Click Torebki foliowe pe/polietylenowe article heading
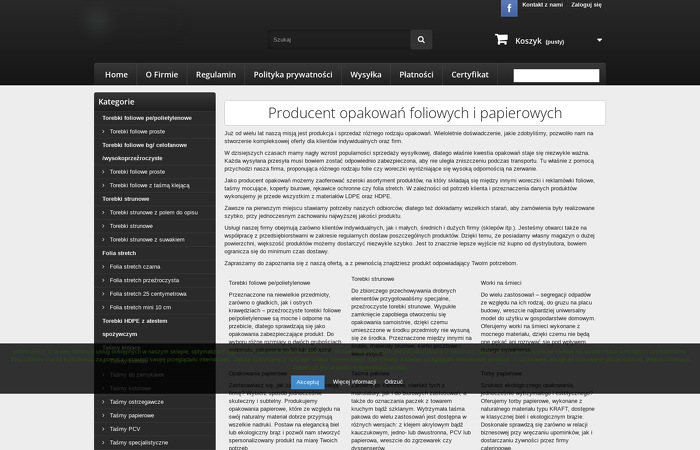The width and height of the screenshot is (700, 450). pos(269,283)
